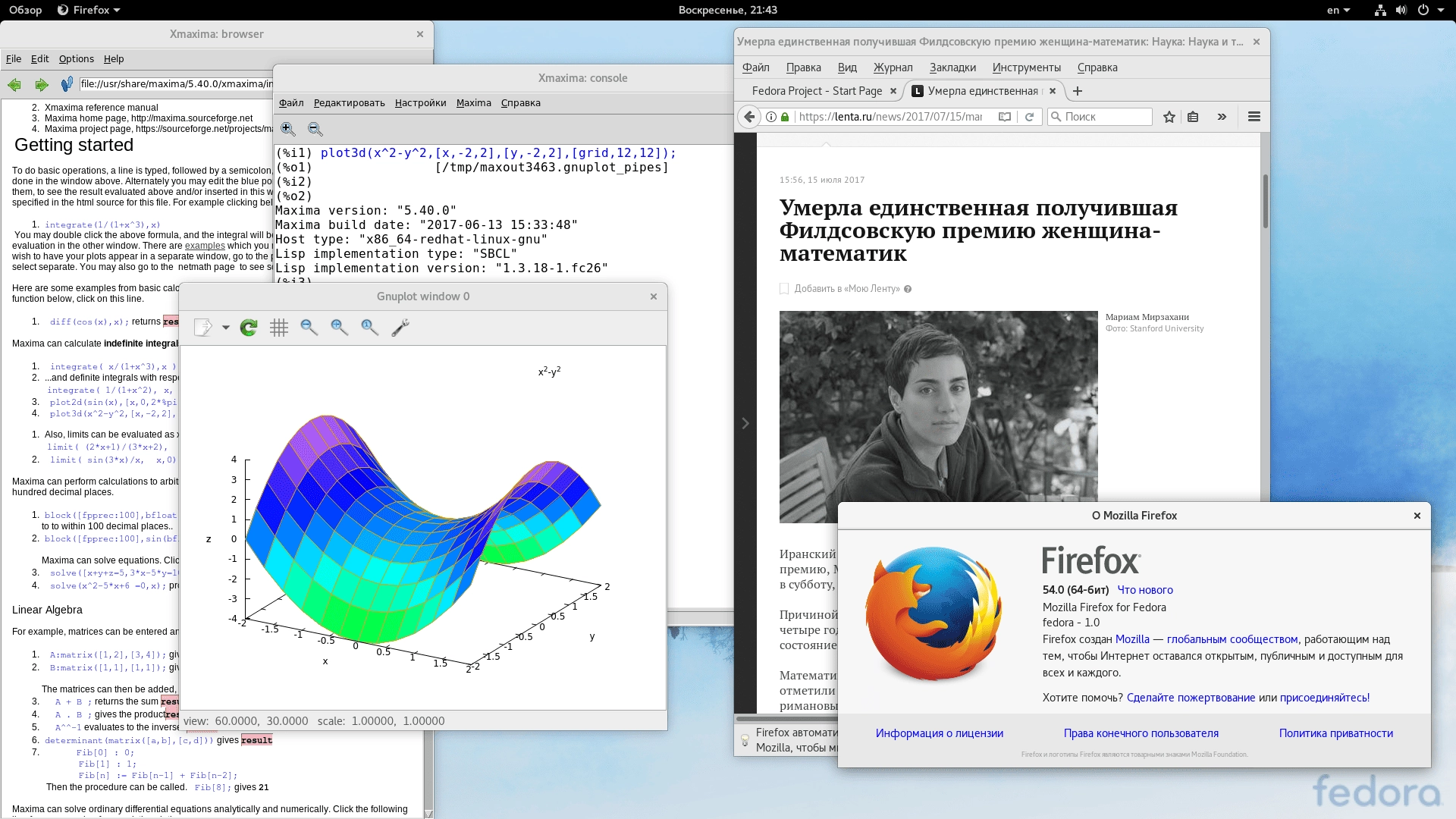Click help question mark beside Моя Лента
This screenshot has width=1456, height=819.
tap(908, 289)
